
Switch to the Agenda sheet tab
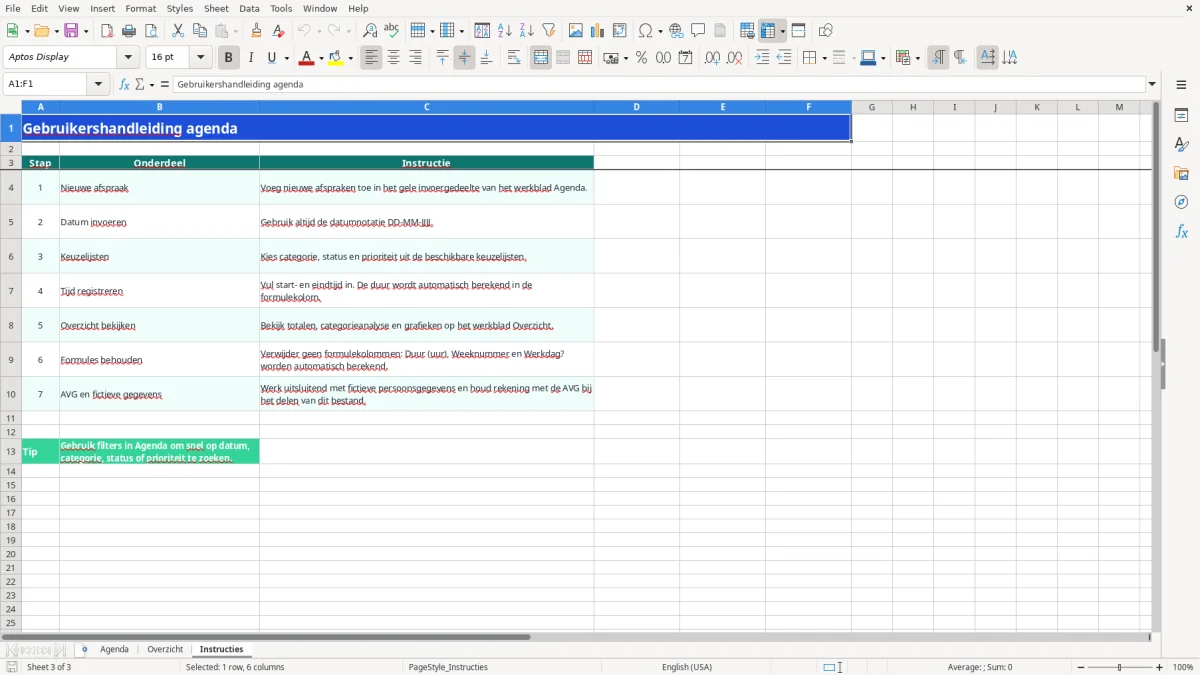point(114,649)
